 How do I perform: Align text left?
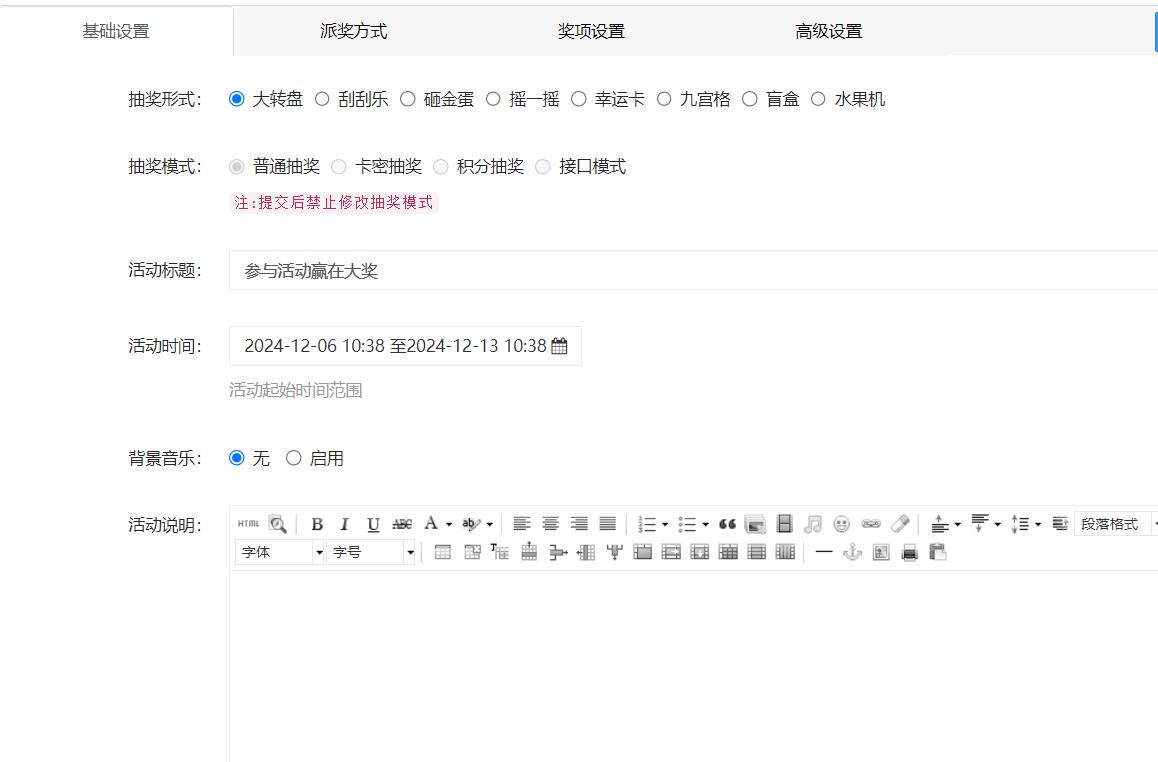(x=521, y=524)
